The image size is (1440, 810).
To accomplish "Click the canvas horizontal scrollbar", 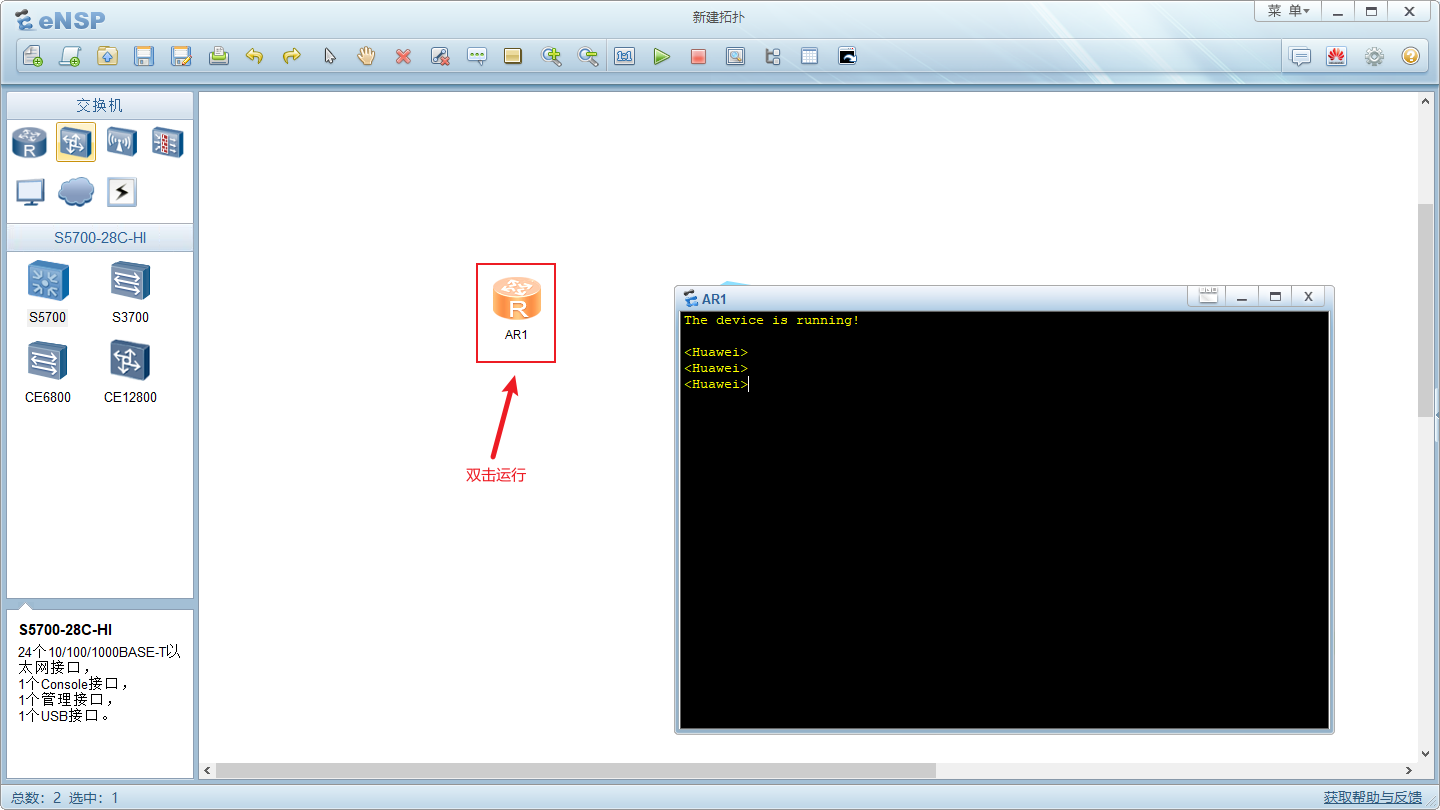I will (575, 770).
